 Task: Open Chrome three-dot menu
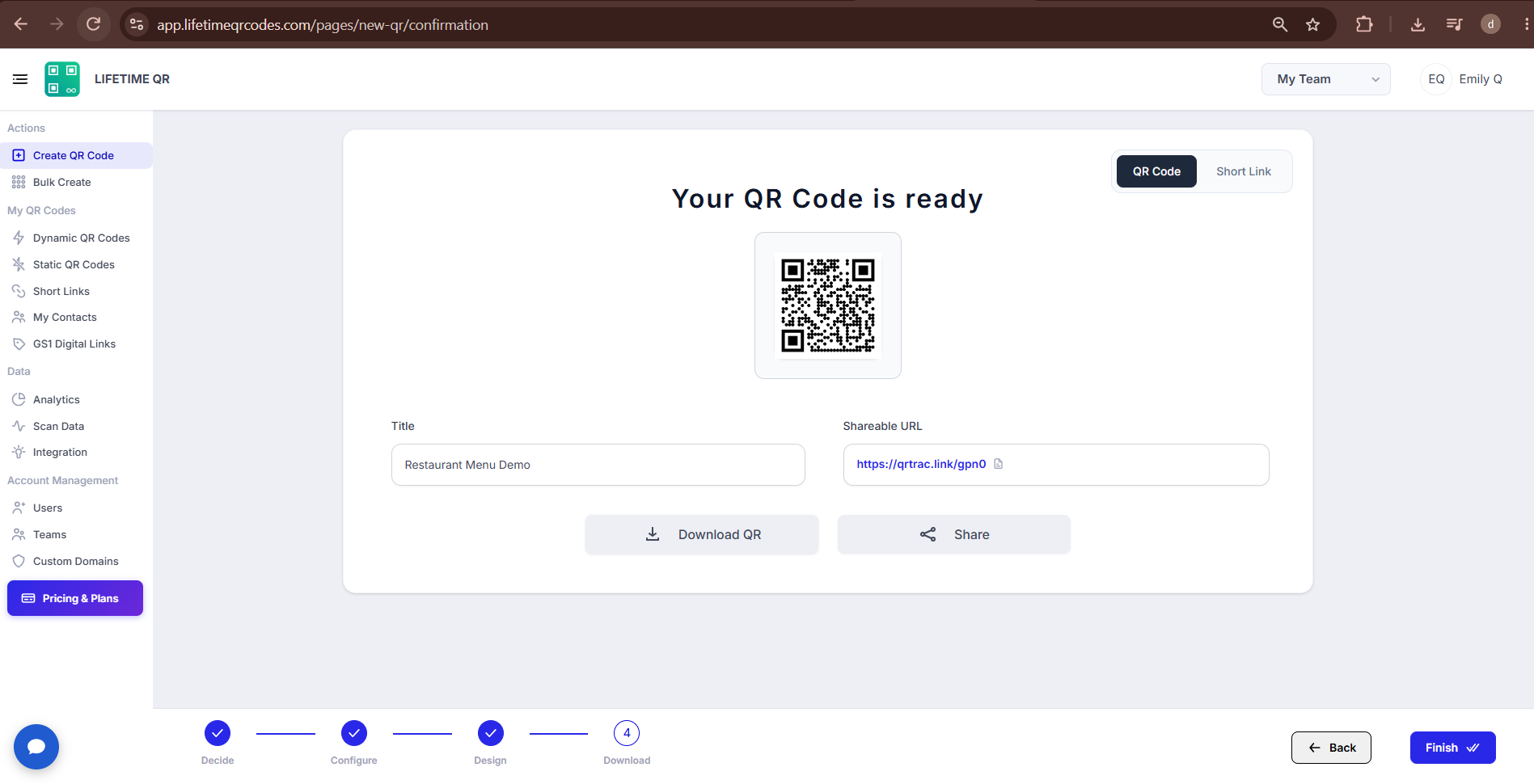click(1527, 24)
